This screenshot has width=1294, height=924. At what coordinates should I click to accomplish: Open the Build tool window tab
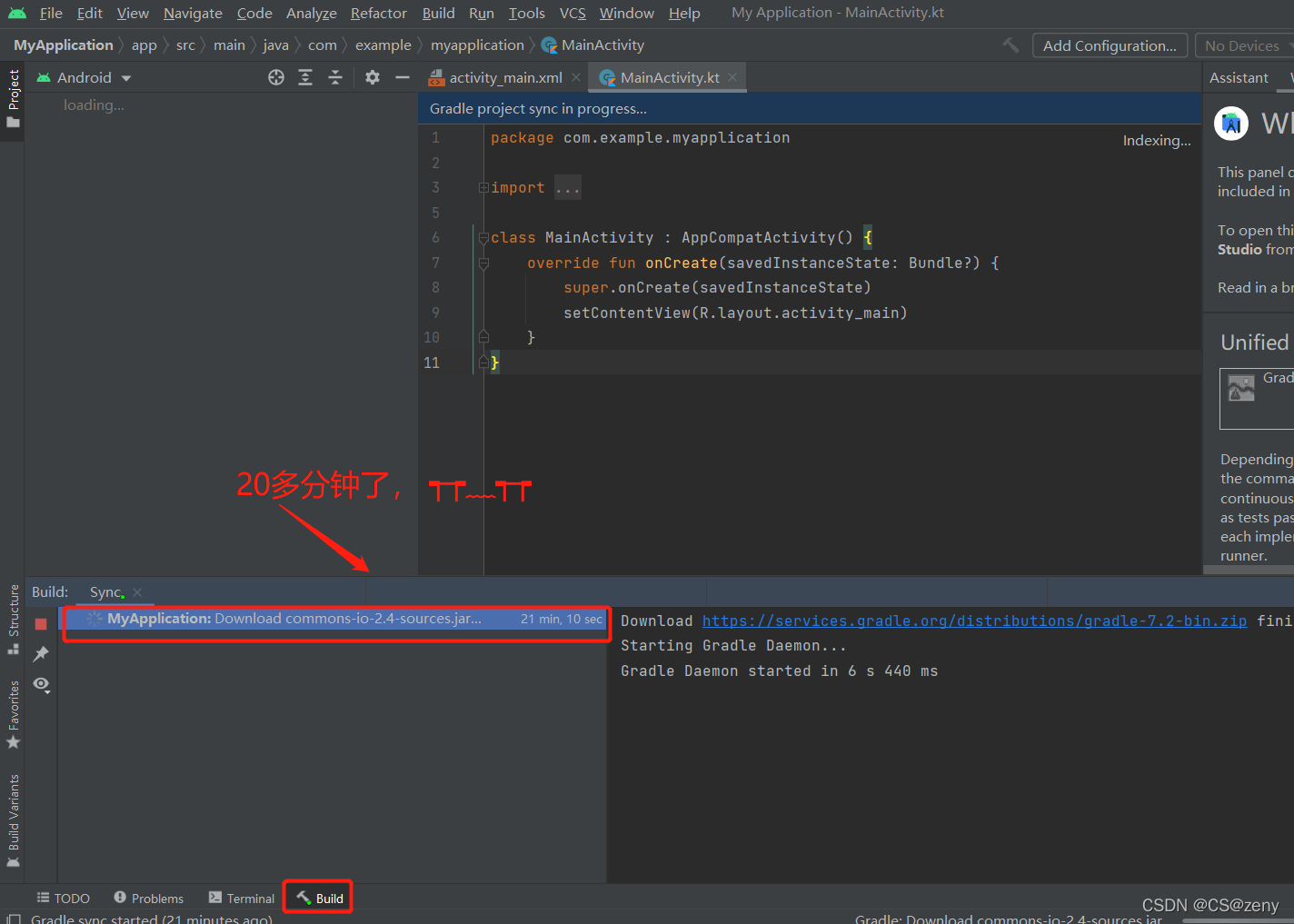[x=320, y=898]
